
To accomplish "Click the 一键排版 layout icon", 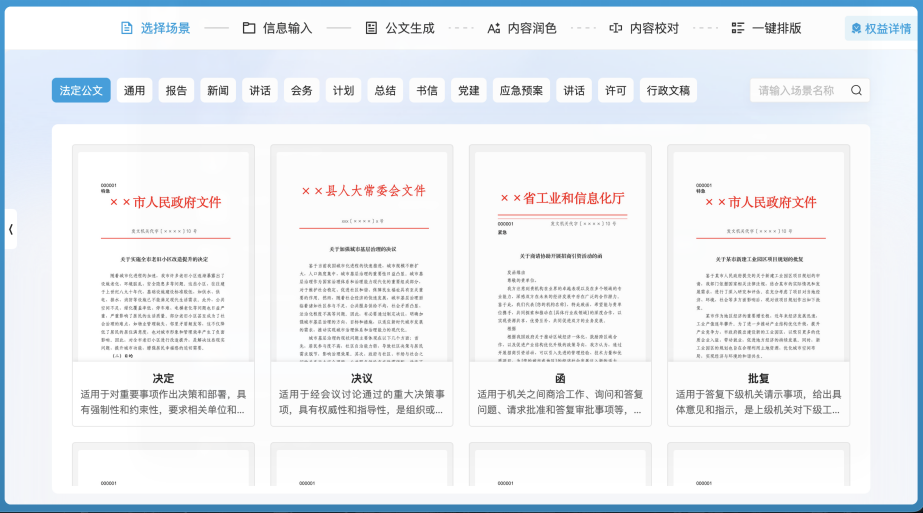I will coord(738,28).
